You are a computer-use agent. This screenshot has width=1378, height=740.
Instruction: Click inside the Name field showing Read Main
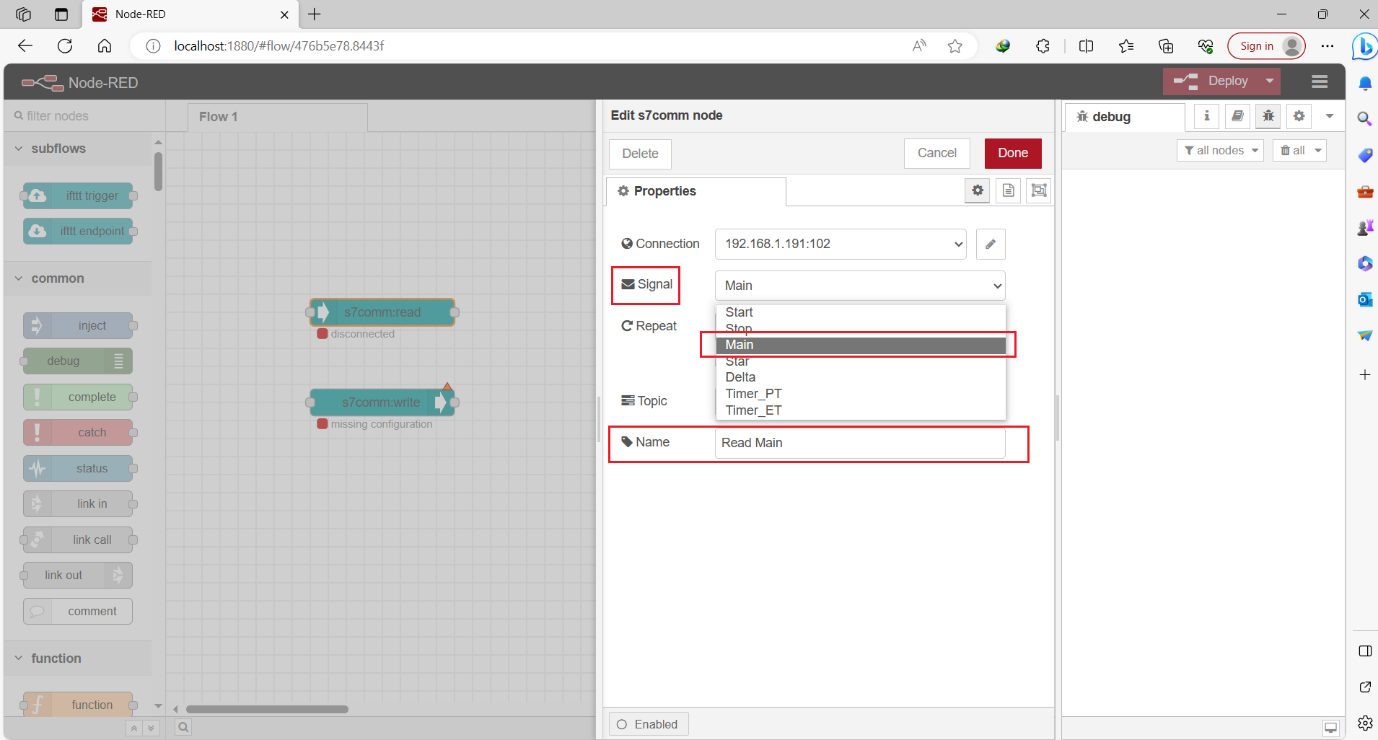[860, 442]
